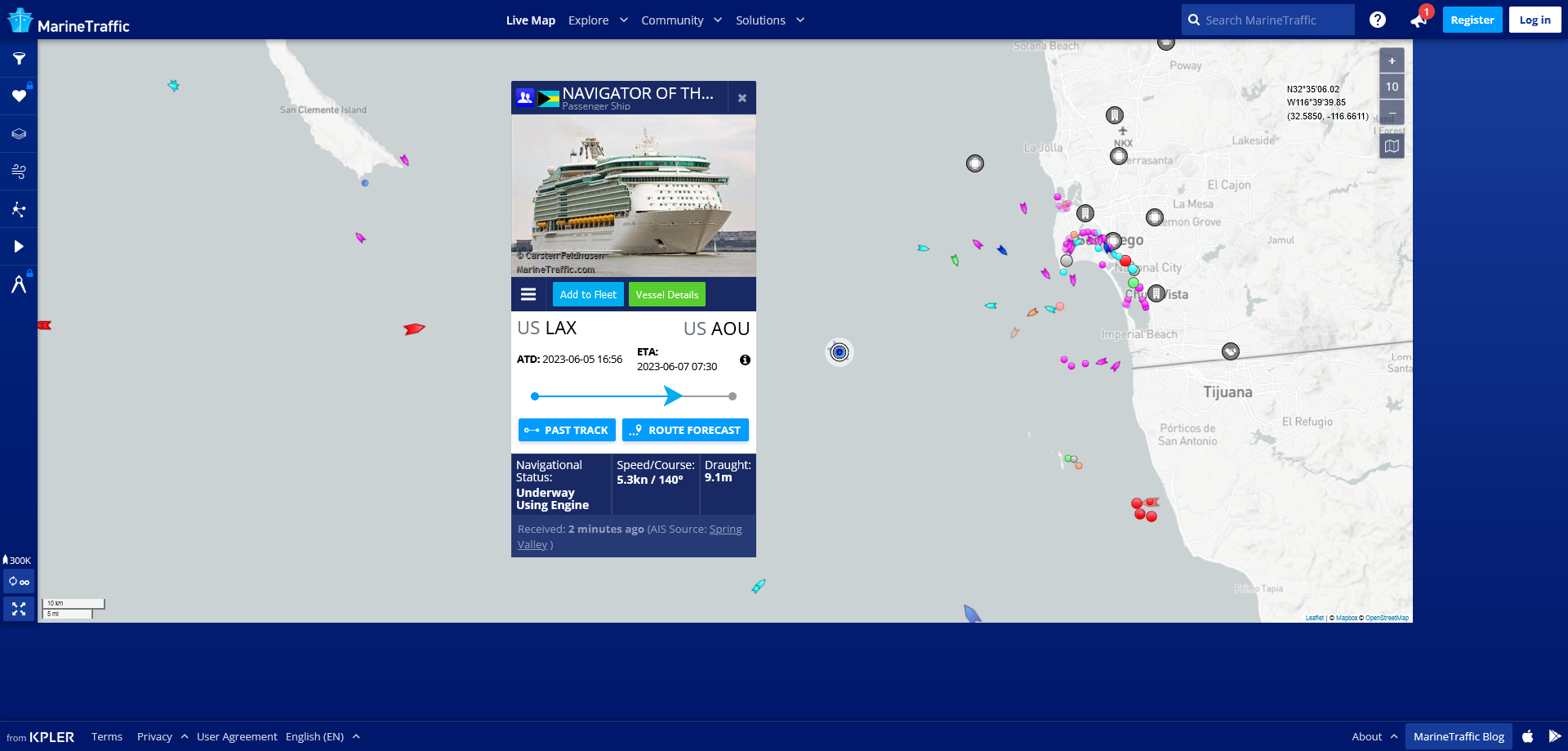Click the cyan vessel northwest of San Clemente
The height and width of the screenshot is (751, 1568).
click(x=173, y=85)
